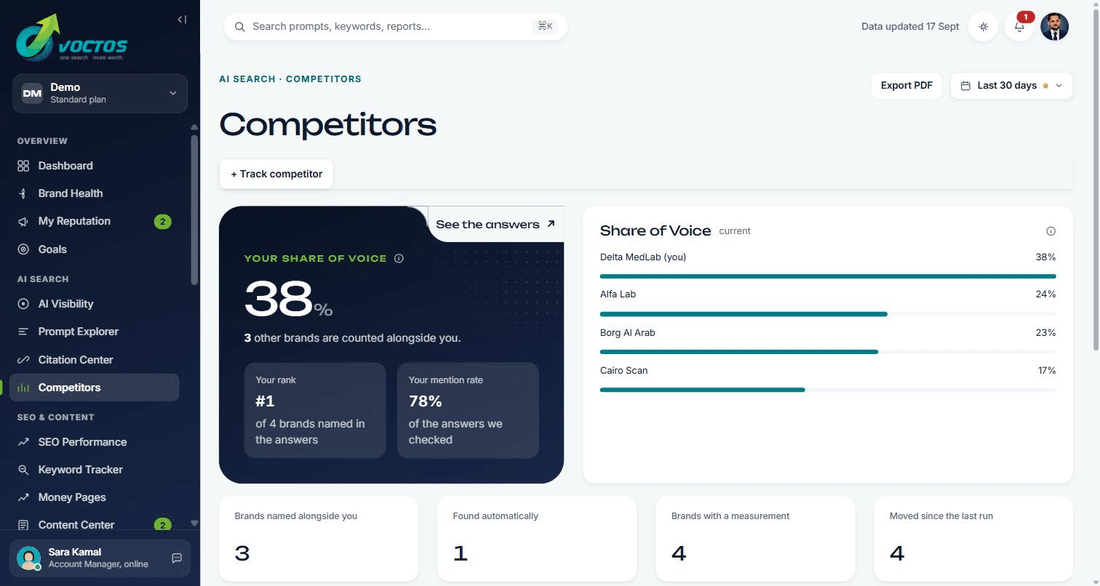The image size is (1100, 586).
Task: Open SEO Performance
Action: (94, 442)
